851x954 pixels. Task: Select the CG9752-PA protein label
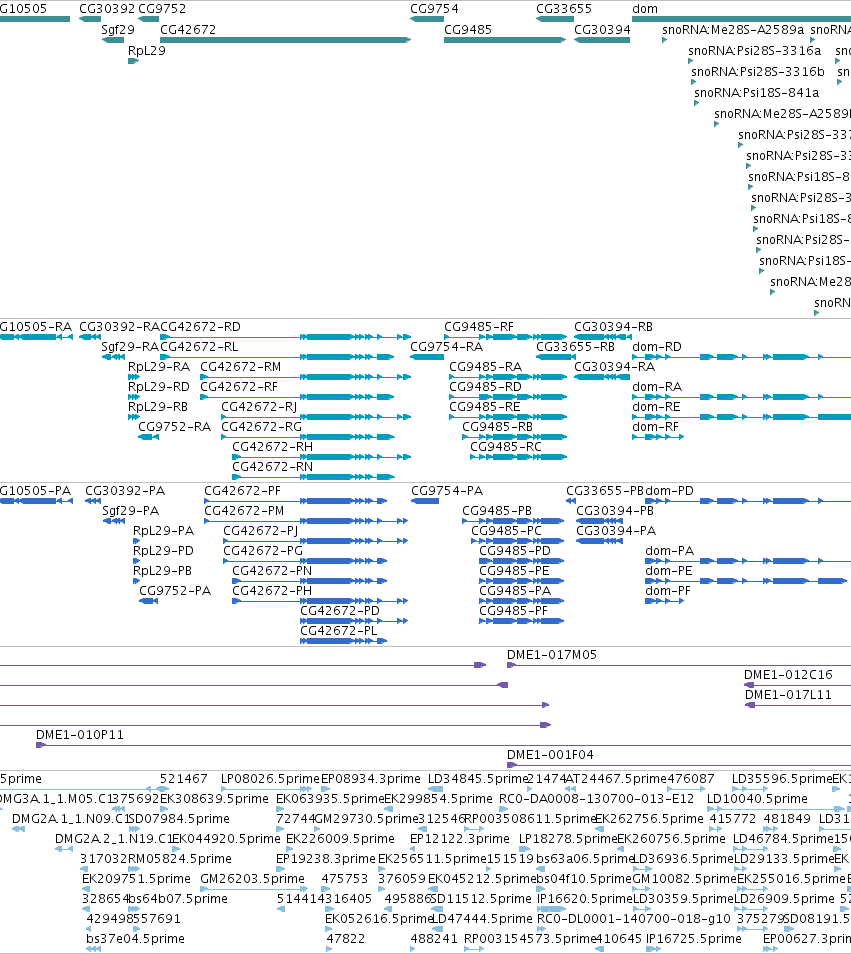175,591
